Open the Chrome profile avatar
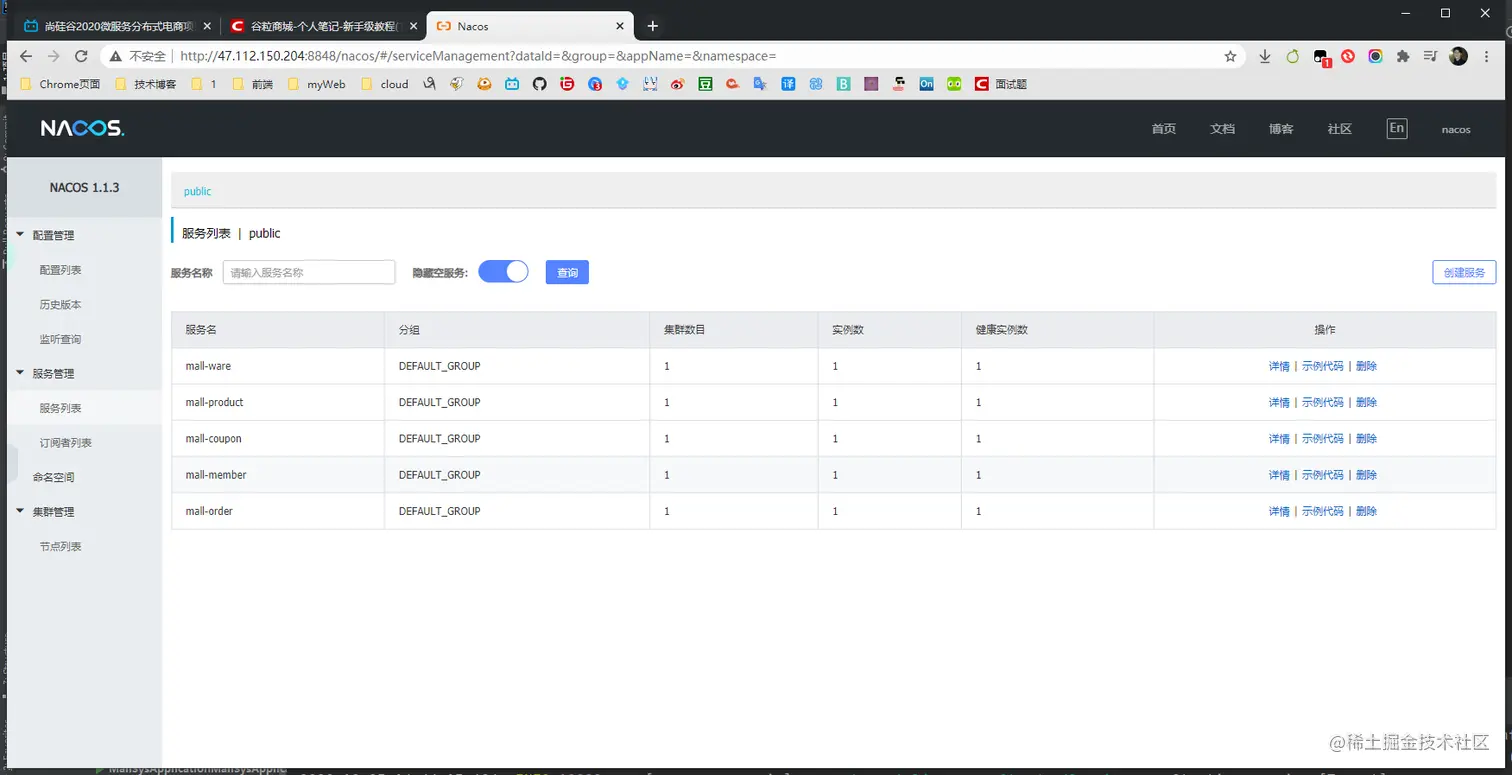This screenshot has height=775, width=1512. (1458, 57)
